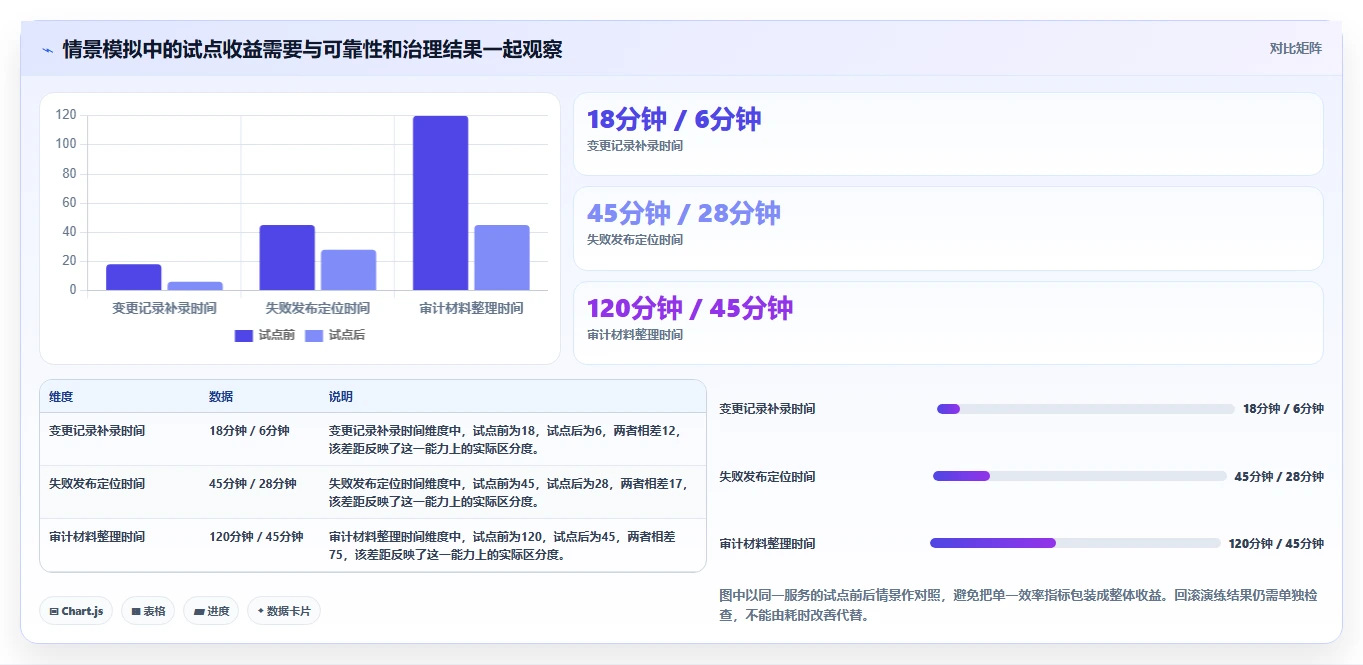Click table value 45分钟 / 28分钟
The width and height of the screenshot is (1363, 665).
tap(253, 484)
